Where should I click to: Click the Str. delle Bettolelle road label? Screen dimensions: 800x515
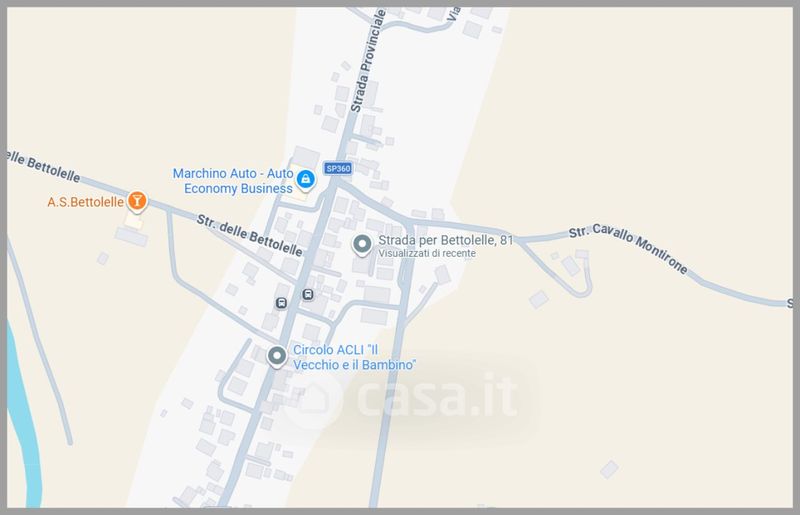(x=249, y=235)
